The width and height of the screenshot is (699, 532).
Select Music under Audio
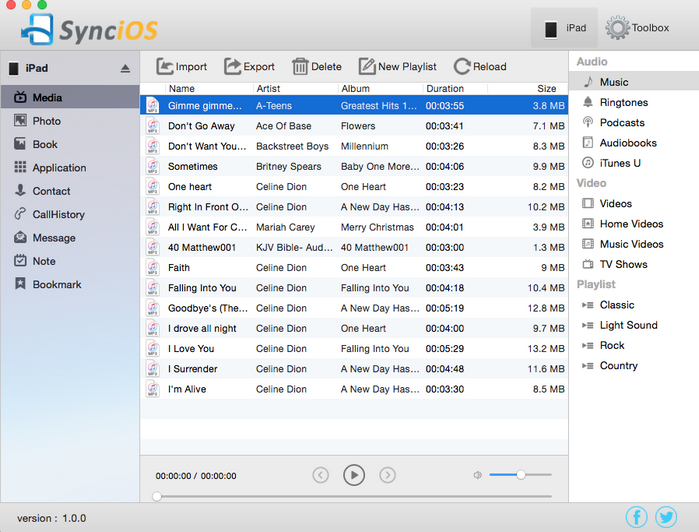(634, 82)
